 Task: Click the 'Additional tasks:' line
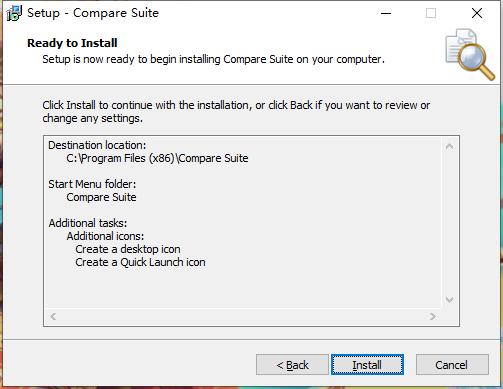tap(88, 223)
